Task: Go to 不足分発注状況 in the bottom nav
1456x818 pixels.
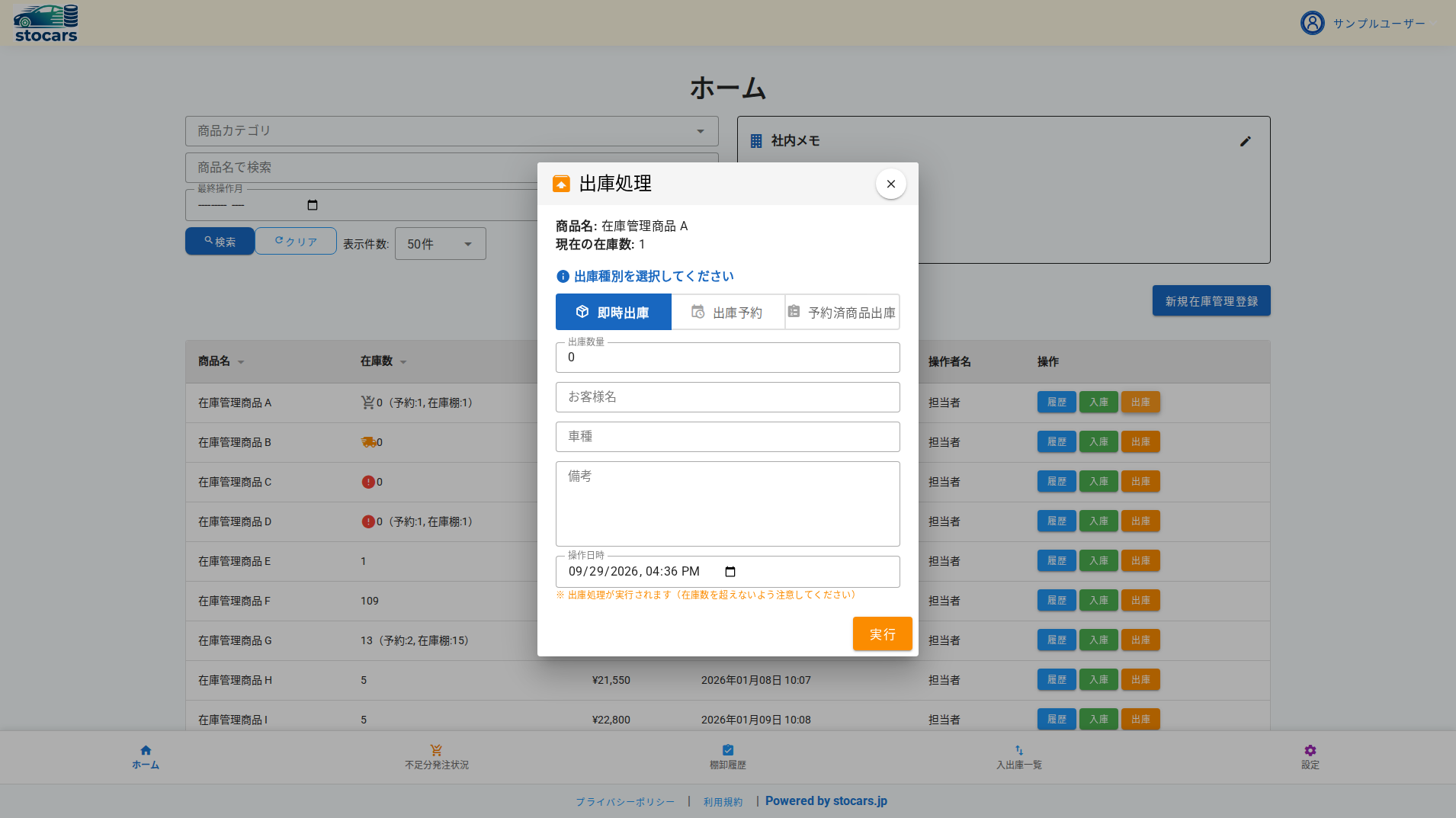Action: (436, 757)
